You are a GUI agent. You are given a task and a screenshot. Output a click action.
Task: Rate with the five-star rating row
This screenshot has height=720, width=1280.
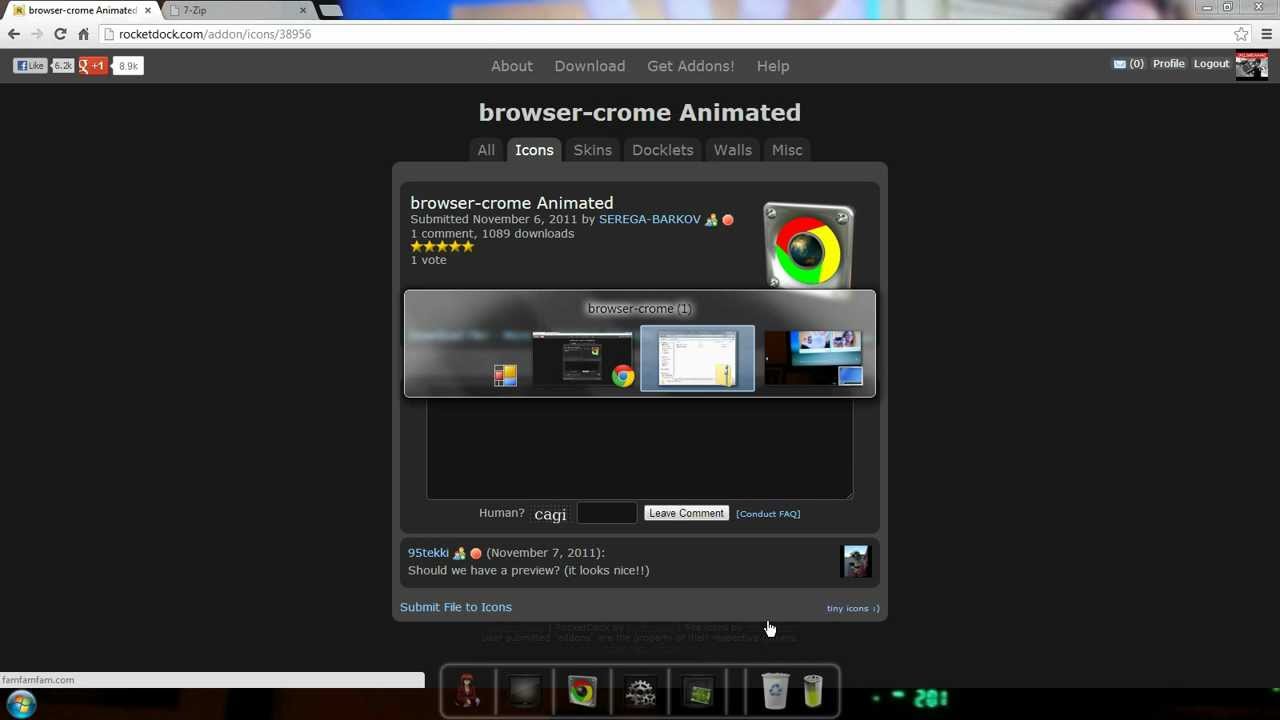pyautogui.click(x=442, y=246)
